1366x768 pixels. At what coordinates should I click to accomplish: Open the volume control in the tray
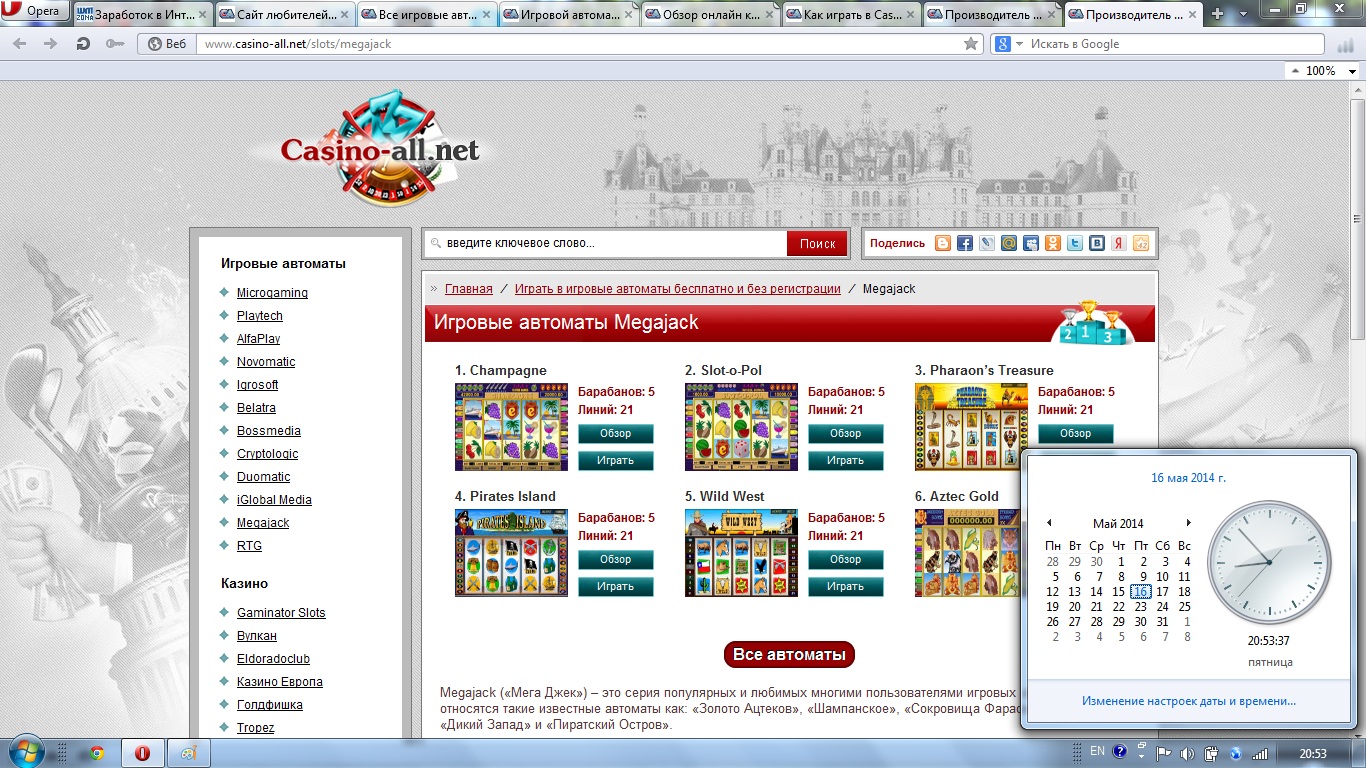tap(1187, 753)
